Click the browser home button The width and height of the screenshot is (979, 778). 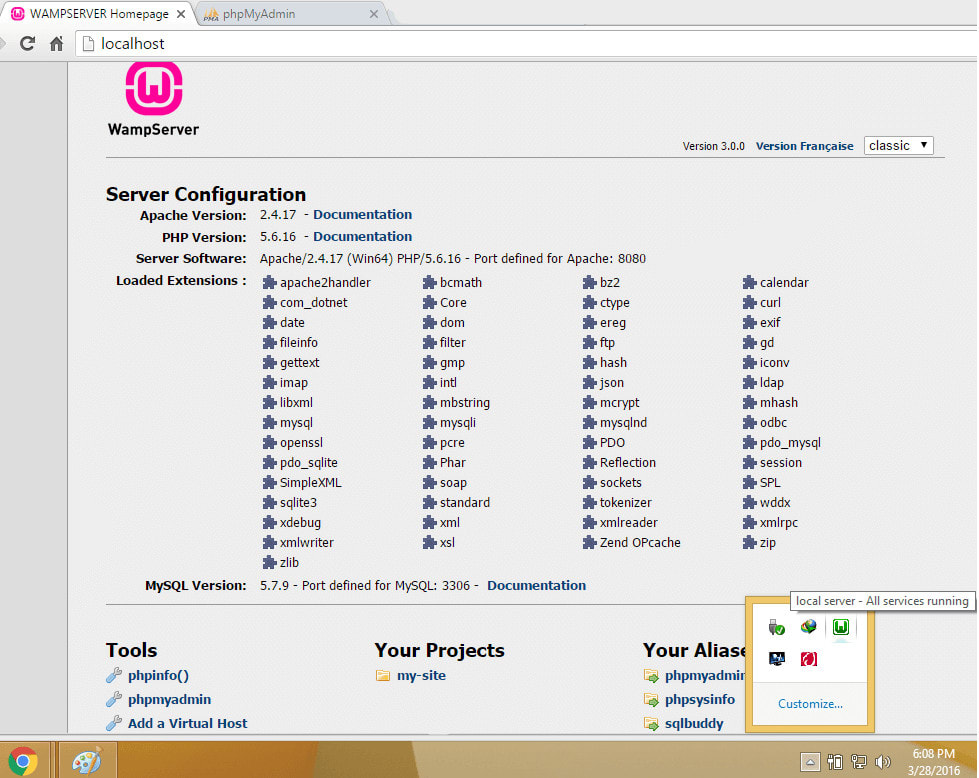tap(56, 44)
